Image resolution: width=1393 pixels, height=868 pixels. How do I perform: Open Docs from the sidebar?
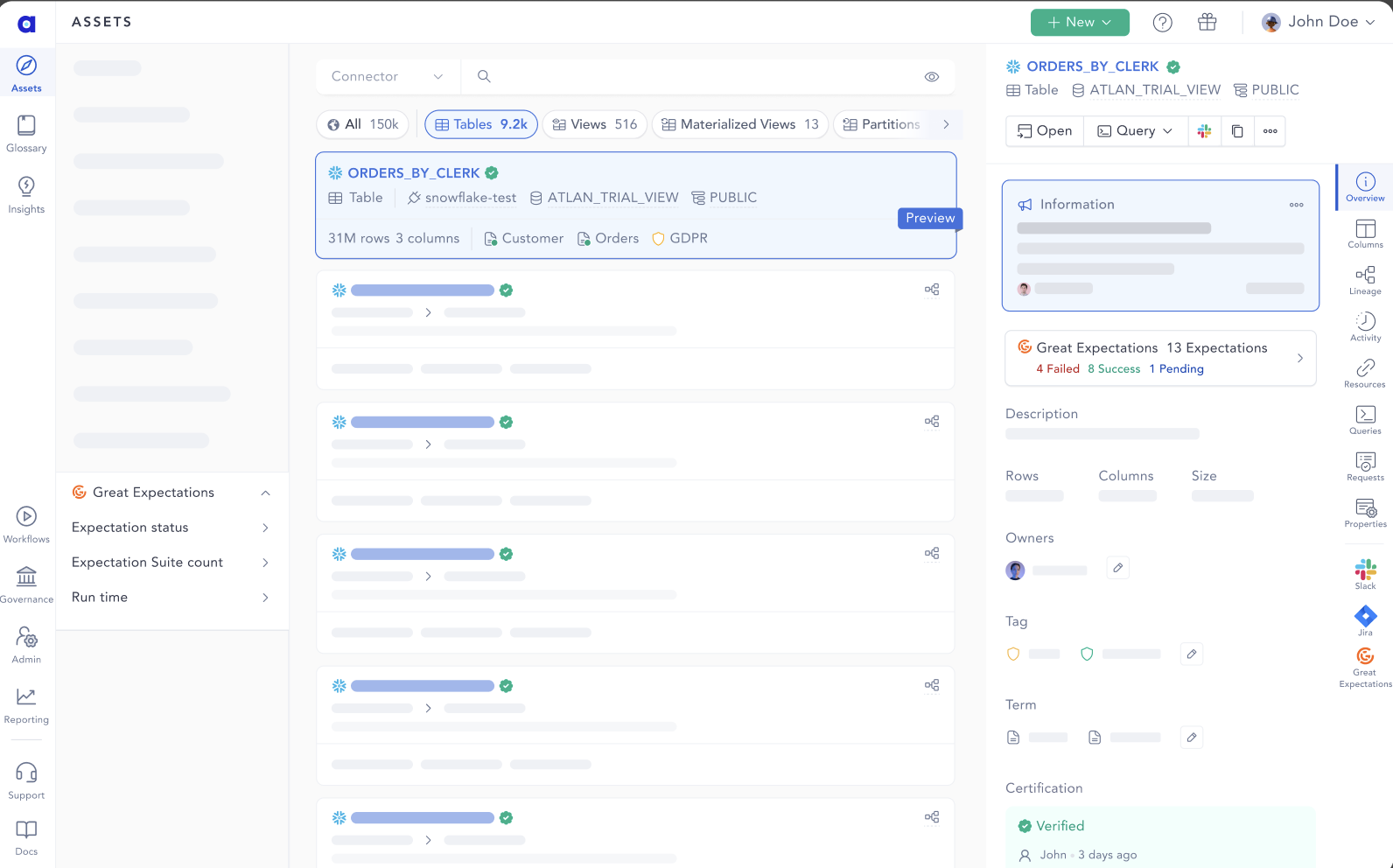pos(27,838)
